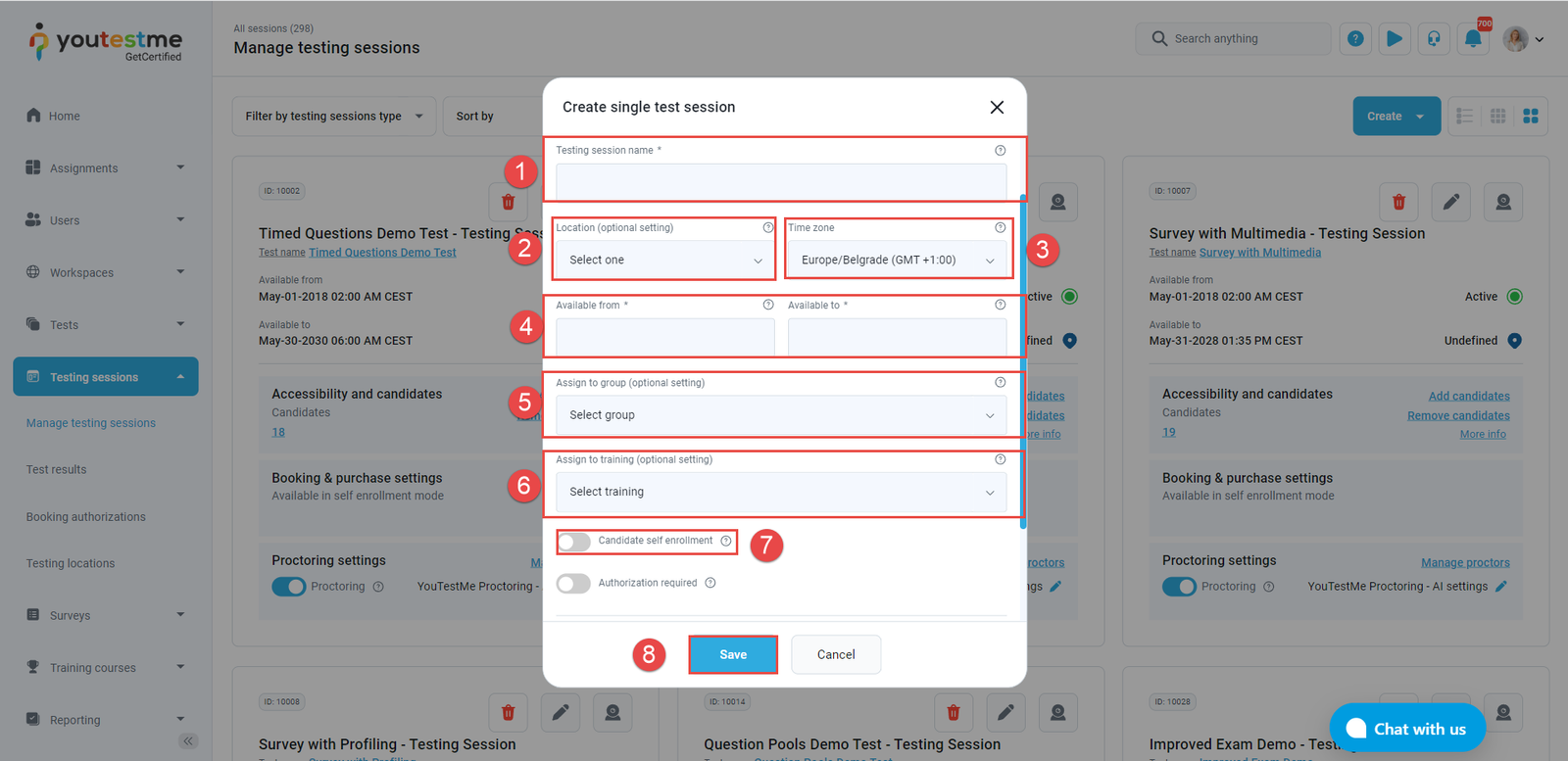The width and height of the screenshot is (1568, 761).
Task: Expand the Surveys sidebar section
Action: 106,615
